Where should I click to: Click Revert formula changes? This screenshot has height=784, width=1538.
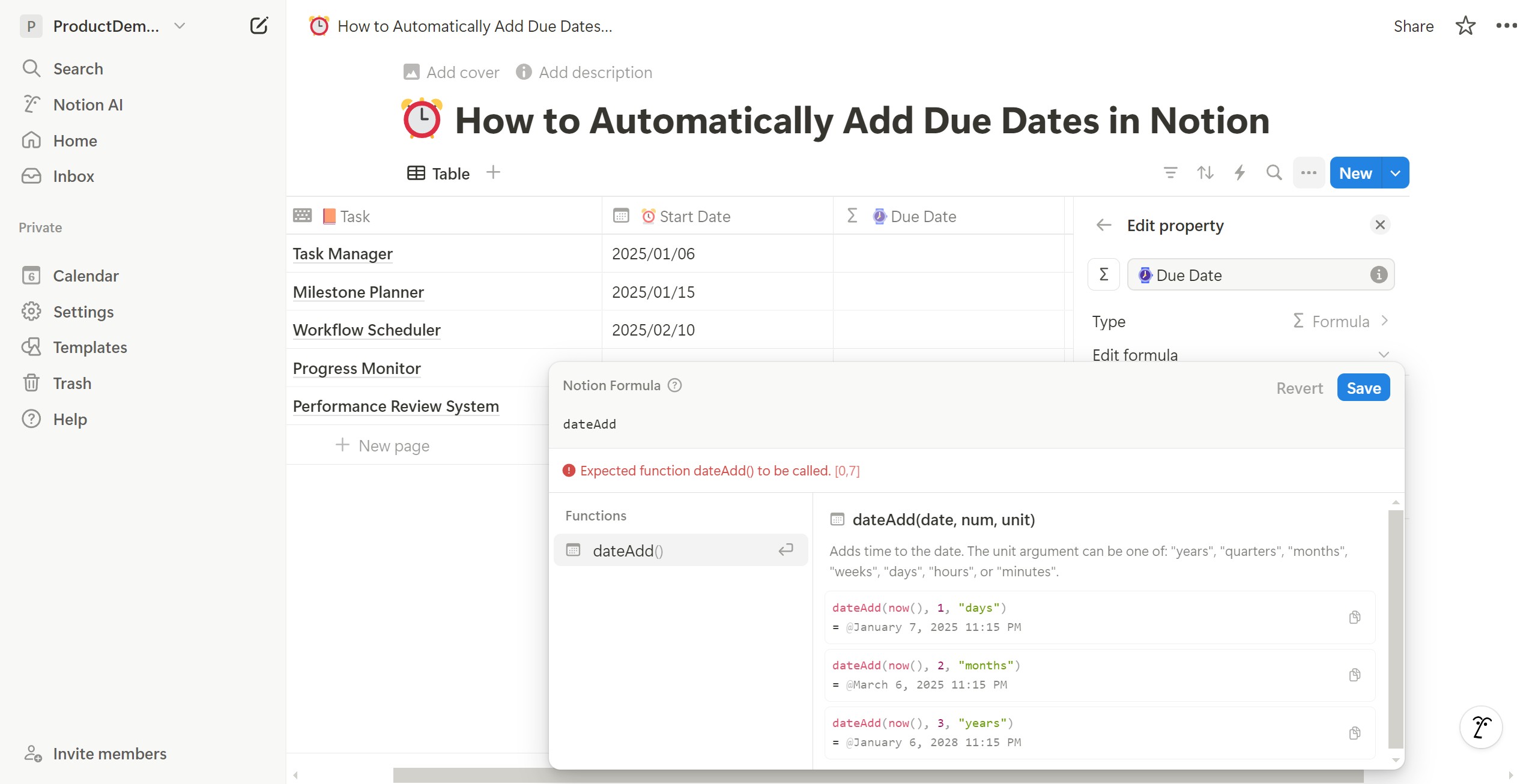(x=1299, y=388)
